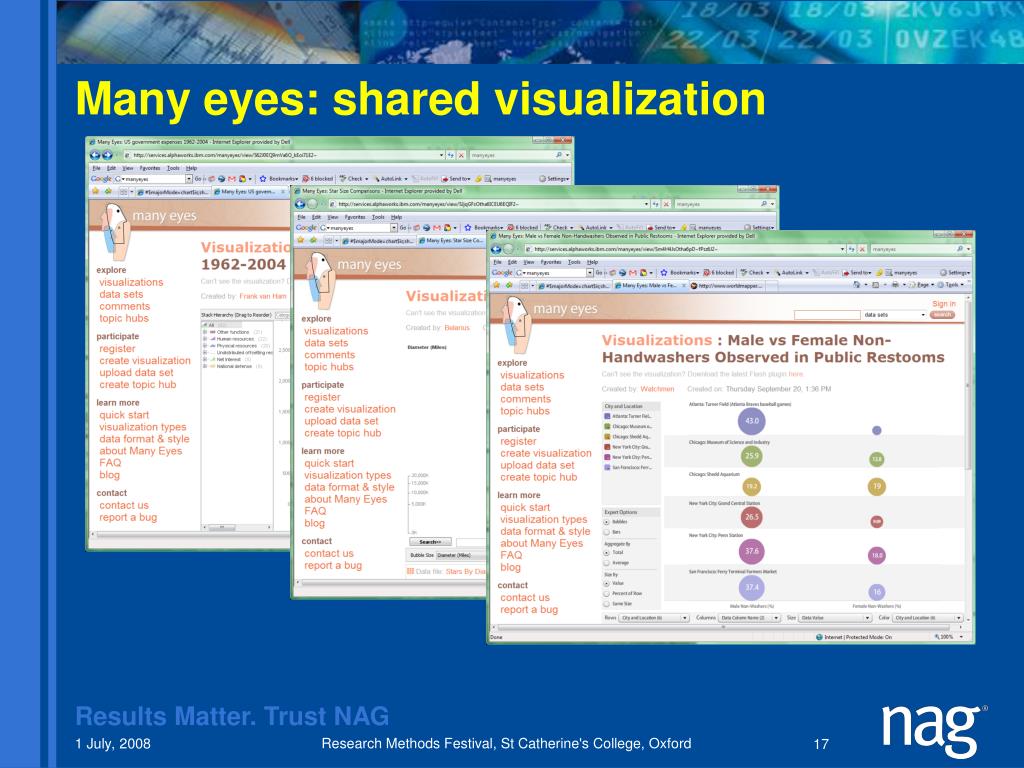Select Average under Aggregate By
Screen dimensions: 1024x768
click(x=606, y=563)
